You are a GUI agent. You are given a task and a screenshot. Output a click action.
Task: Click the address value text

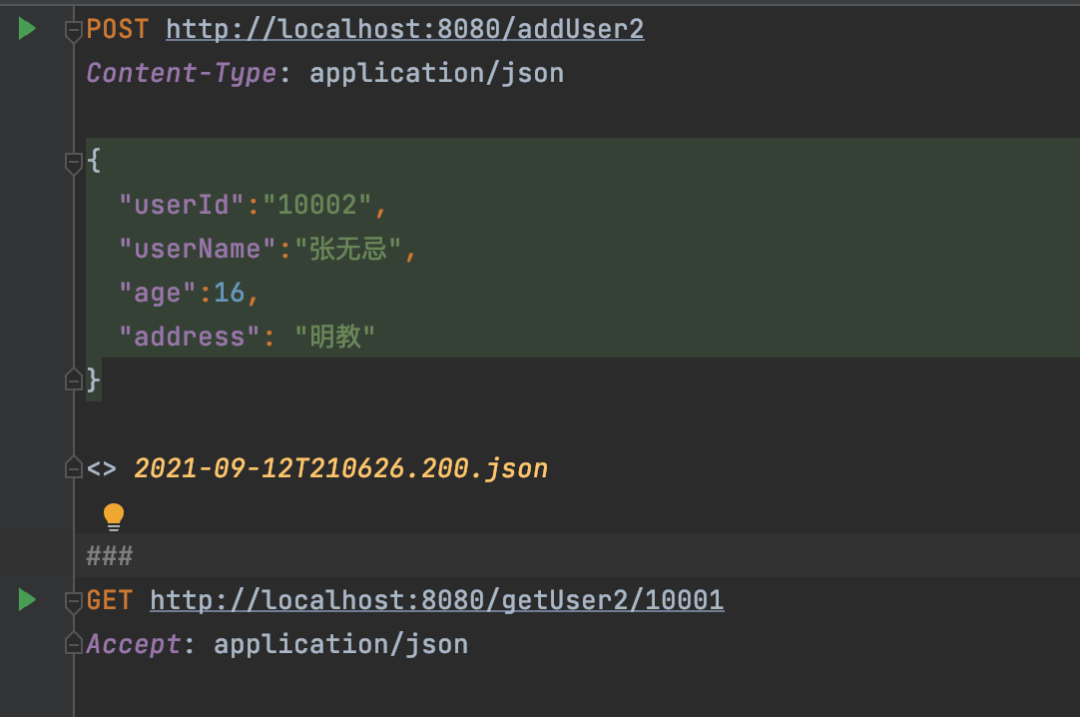point(335,337)
